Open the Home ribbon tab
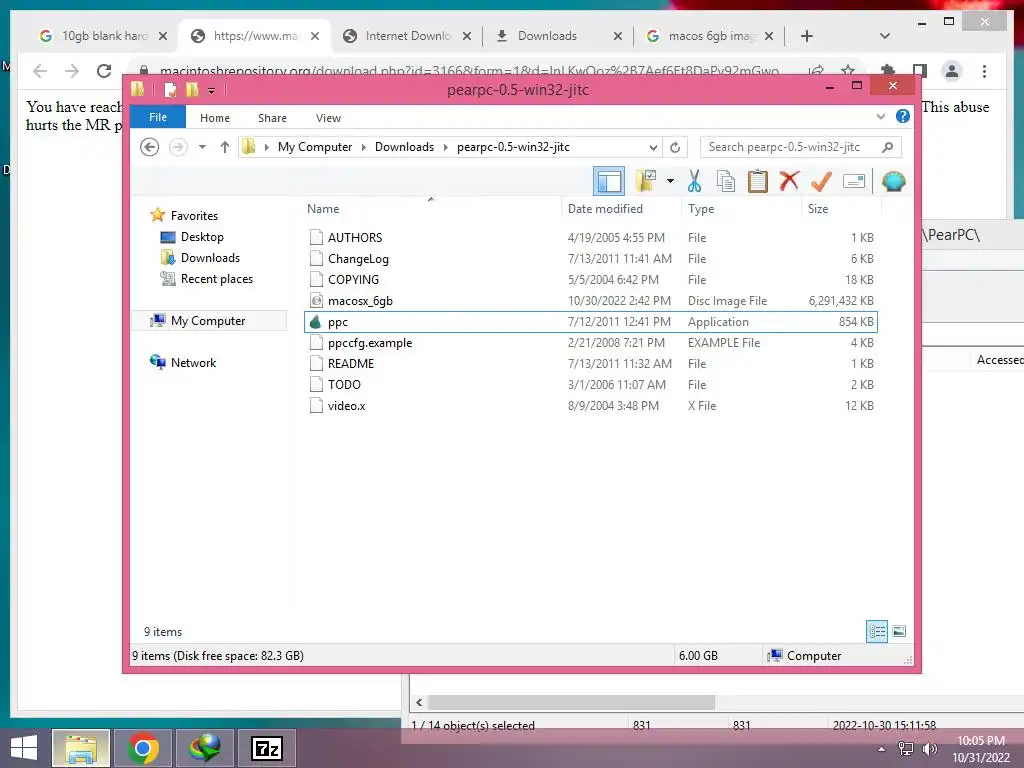Image resolution: width=1024 pixels, height=768 pixels. [x=215, y=118]
